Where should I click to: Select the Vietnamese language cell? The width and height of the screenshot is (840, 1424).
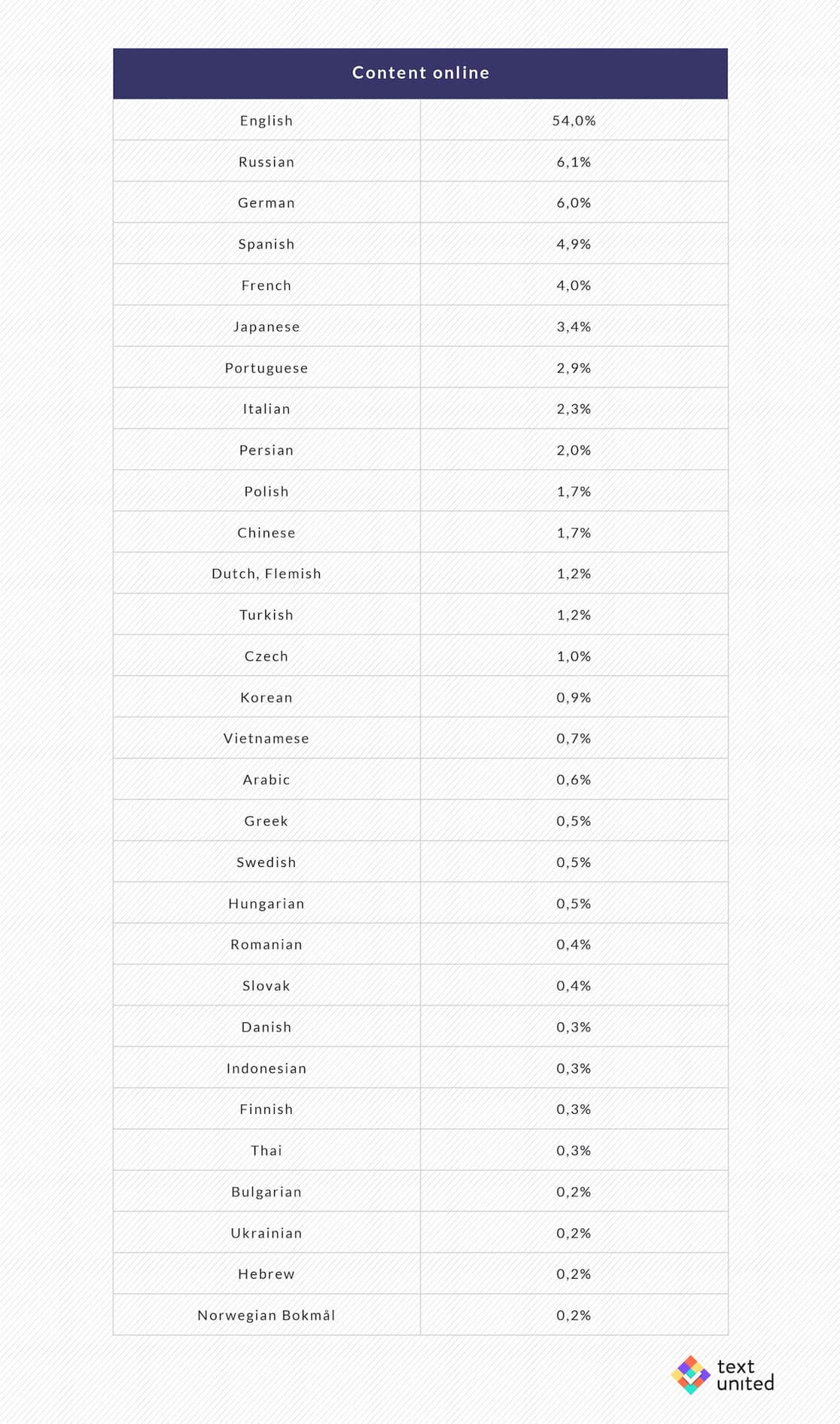tap(266, 738)
